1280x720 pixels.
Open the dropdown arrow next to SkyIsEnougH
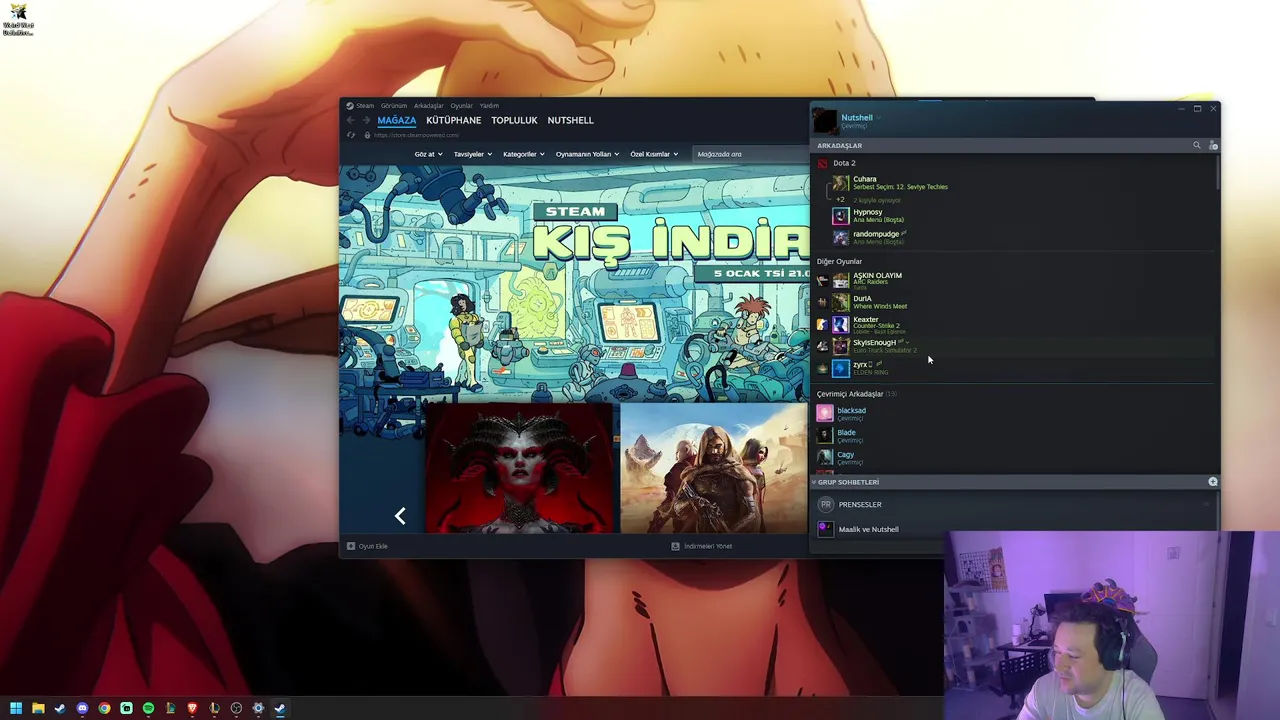coord(909,343)
